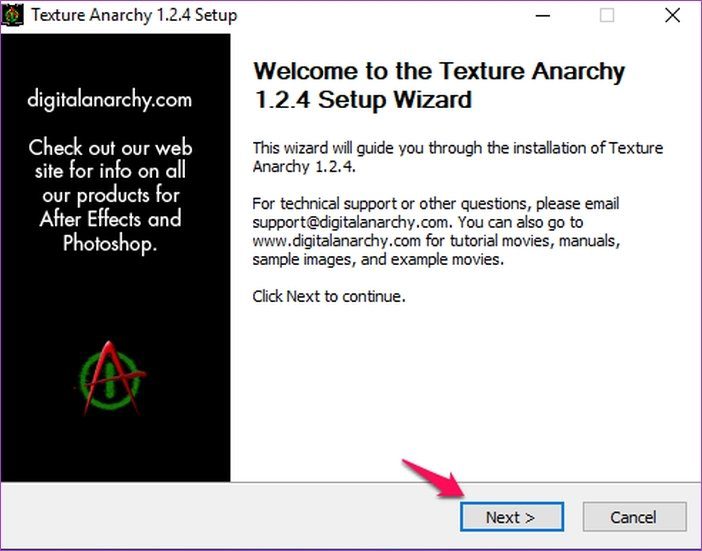
Task: Click the support@digitalanarchy.com email address
Action: pos(350,222)
